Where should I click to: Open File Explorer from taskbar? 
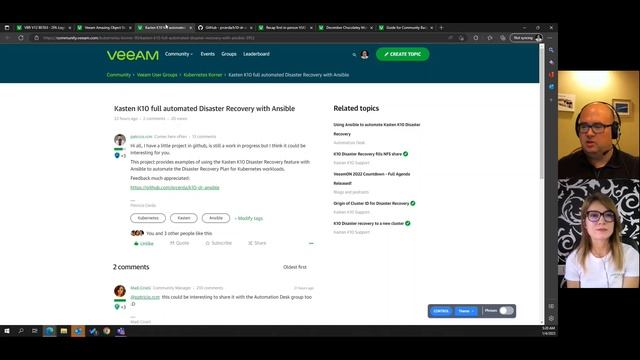pos(64,331)
